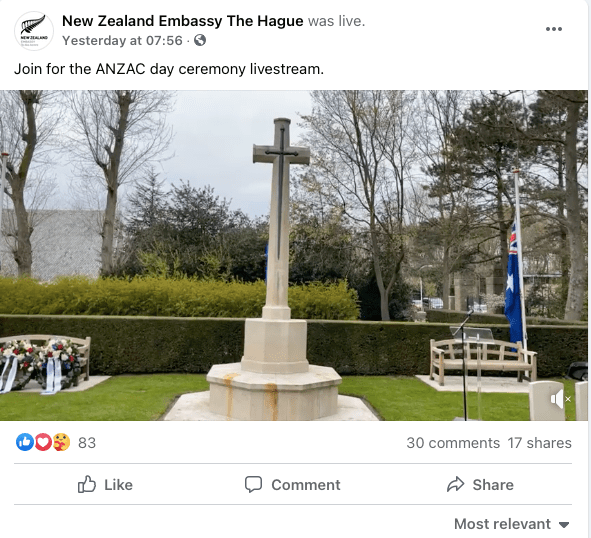The image size is (591, 538).
Task: Unmute the video with speaker icon
Action: (x=560, y=399)
